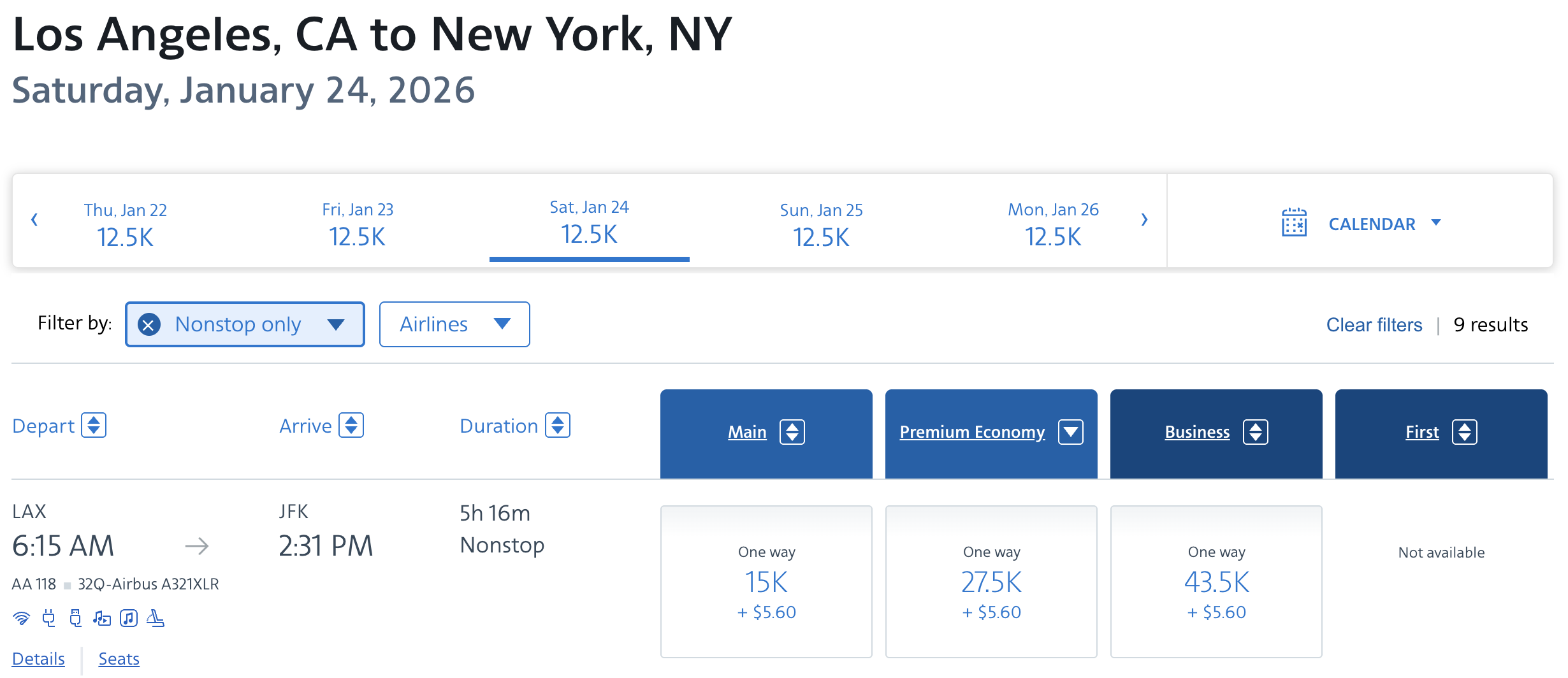Viewport: 1568px width, 678px height.
Task: Click the Apple Music amenity icon
Action: 129,618
